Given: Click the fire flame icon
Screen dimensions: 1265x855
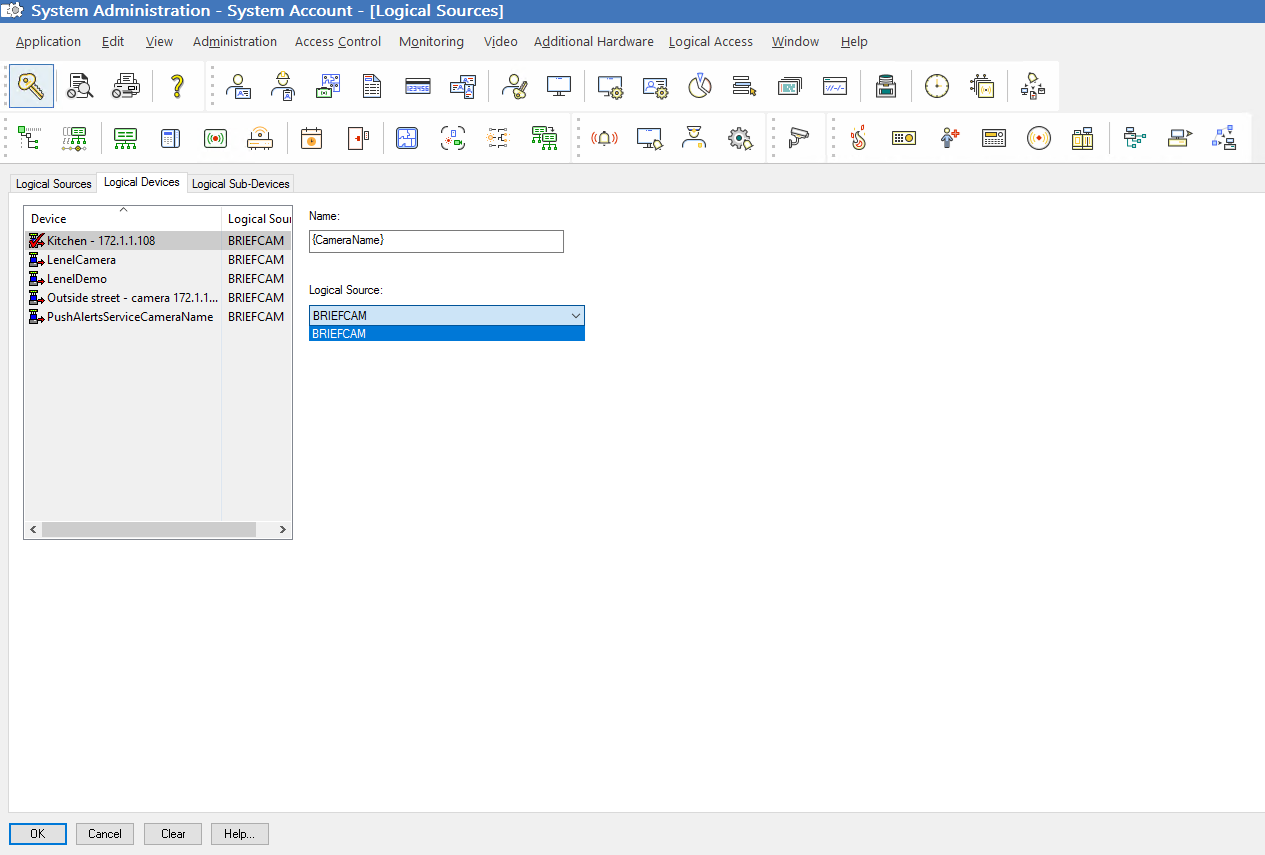Looking at the screenshot, I should [x=858, y=138].
